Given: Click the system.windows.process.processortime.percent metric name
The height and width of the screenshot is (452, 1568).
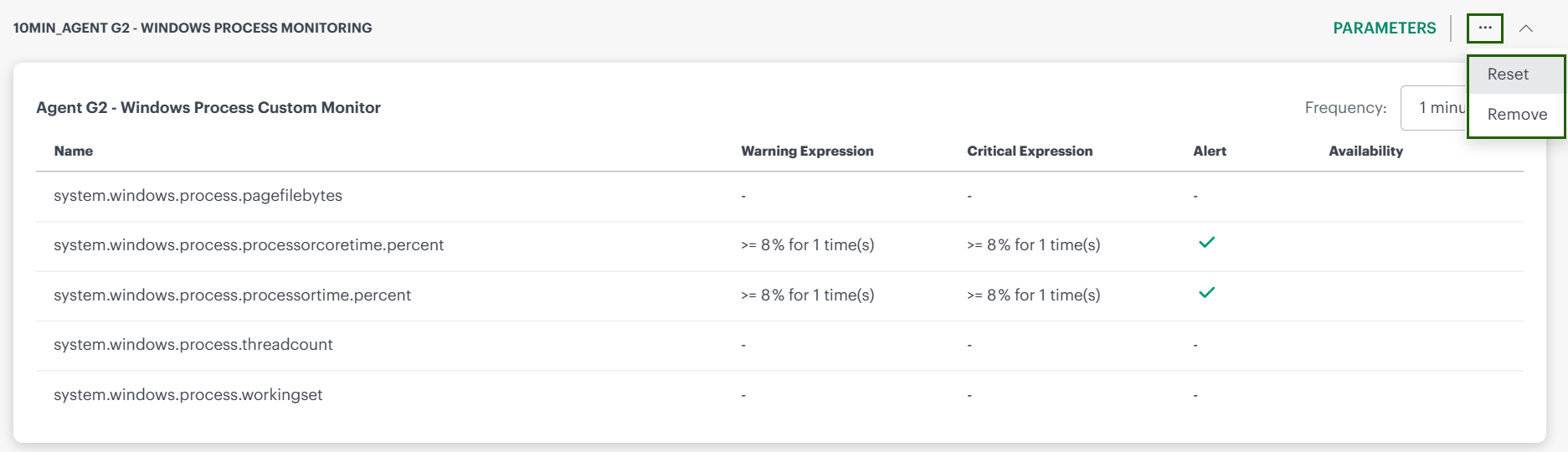Looking at the screenshot, I should click(x=232, y=295).
